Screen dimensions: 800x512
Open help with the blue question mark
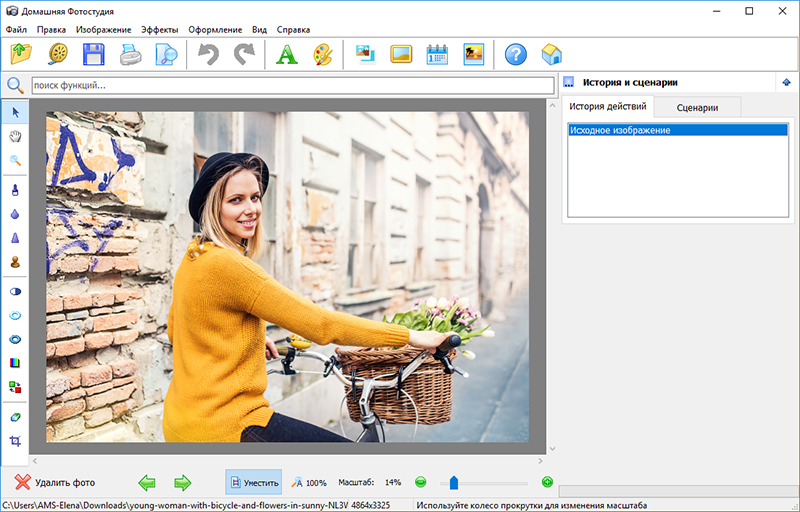point(516,54)
